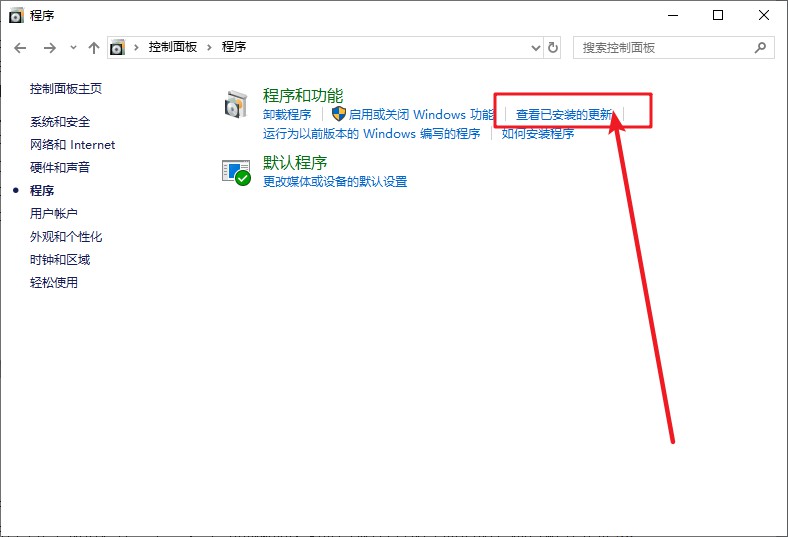Click the 默认程序 icon with green check
The image size is (788, 537).
pos(236,172)
